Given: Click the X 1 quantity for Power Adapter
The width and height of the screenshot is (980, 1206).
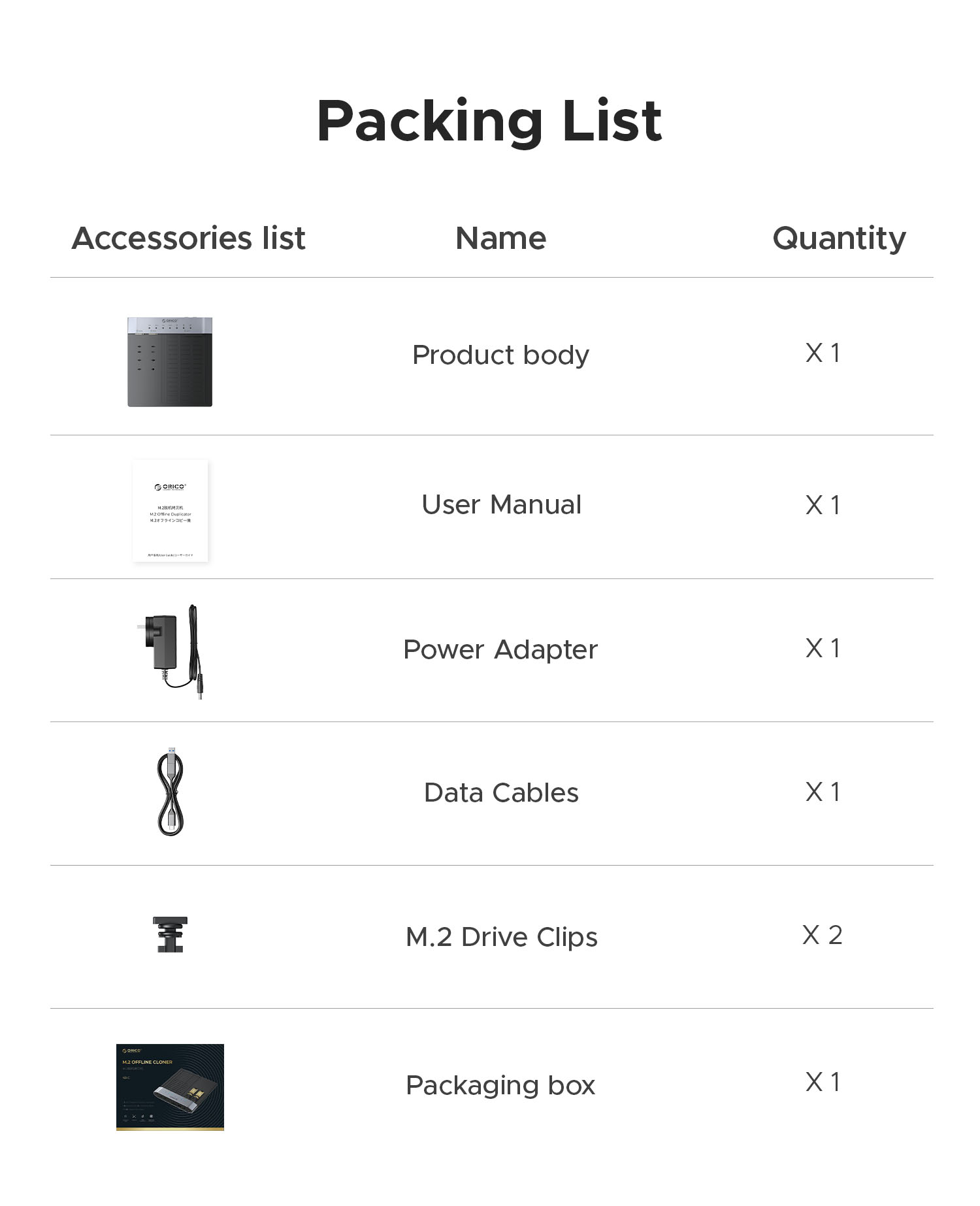Looking at the screenshot, I should [x=823, y=648].
